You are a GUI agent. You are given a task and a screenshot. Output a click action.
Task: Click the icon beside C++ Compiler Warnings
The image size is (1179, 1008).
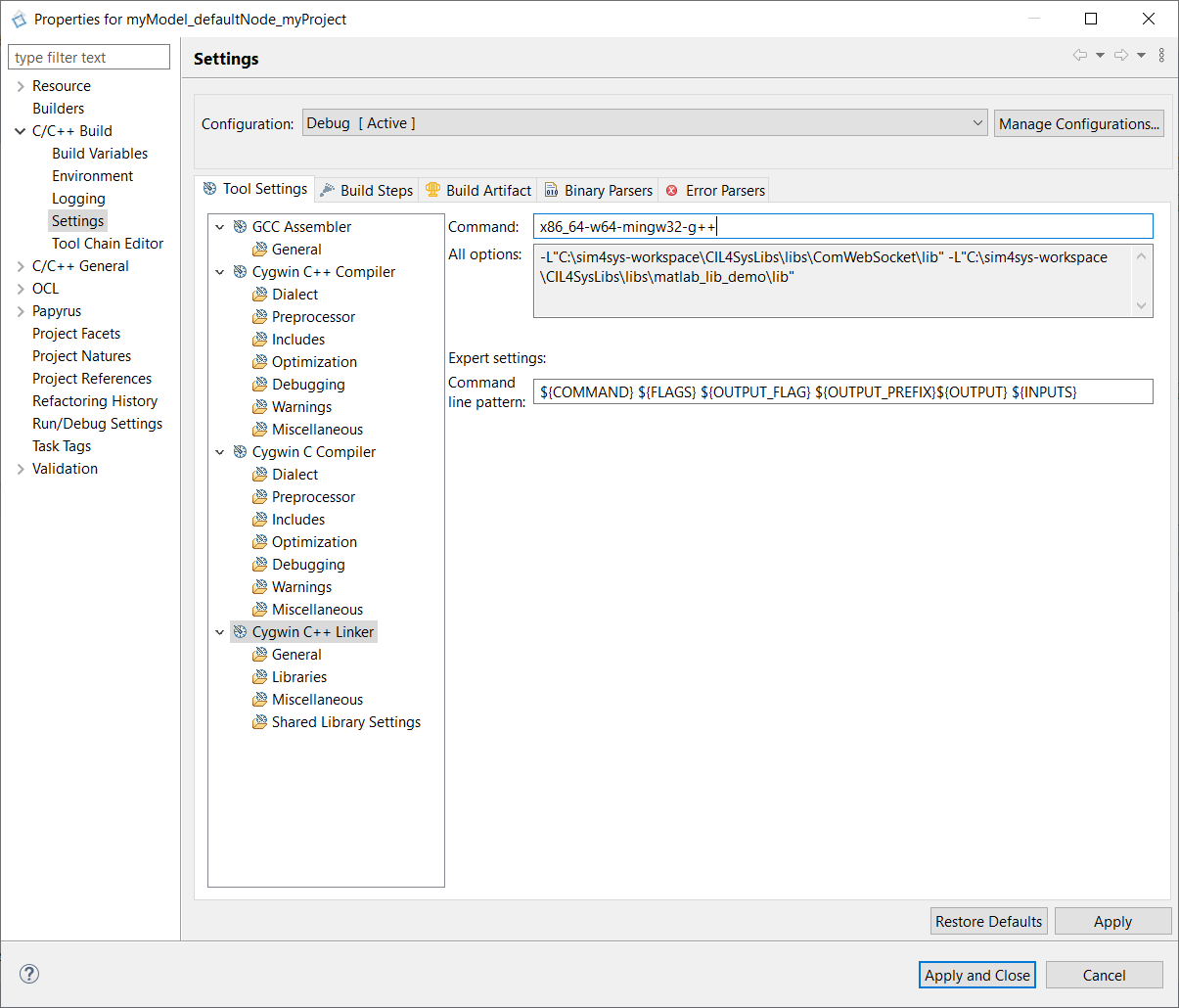click(x=259, y=407)
